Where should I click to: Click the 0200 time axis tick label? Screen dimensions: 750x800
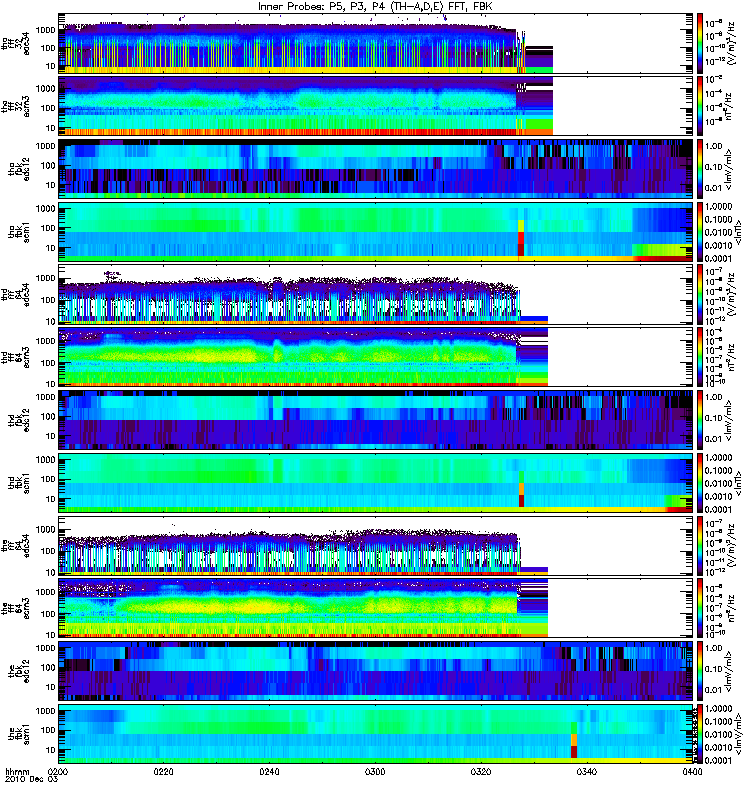58,772
